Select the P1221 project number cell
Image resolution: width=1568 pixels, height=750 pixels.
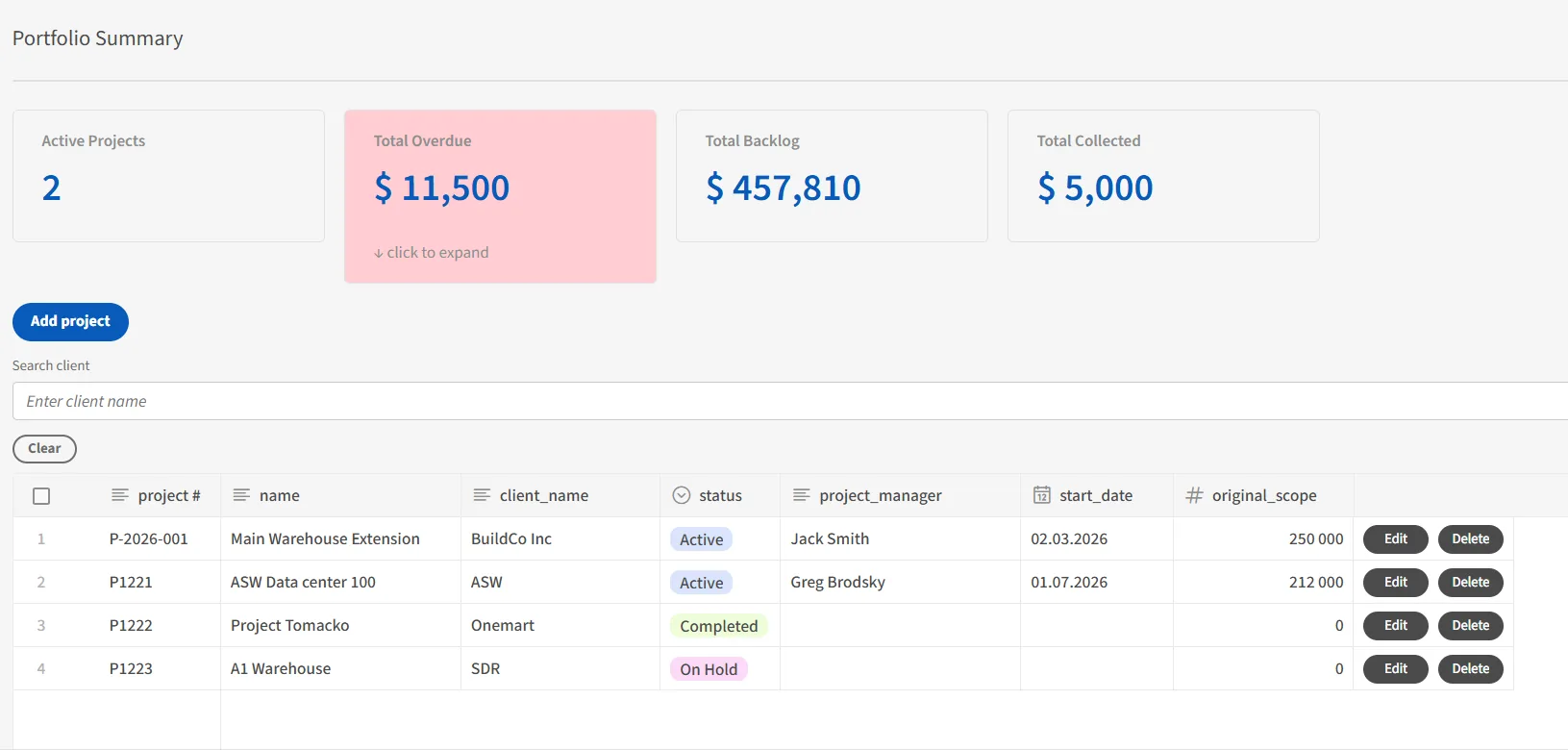click(131, 582)
